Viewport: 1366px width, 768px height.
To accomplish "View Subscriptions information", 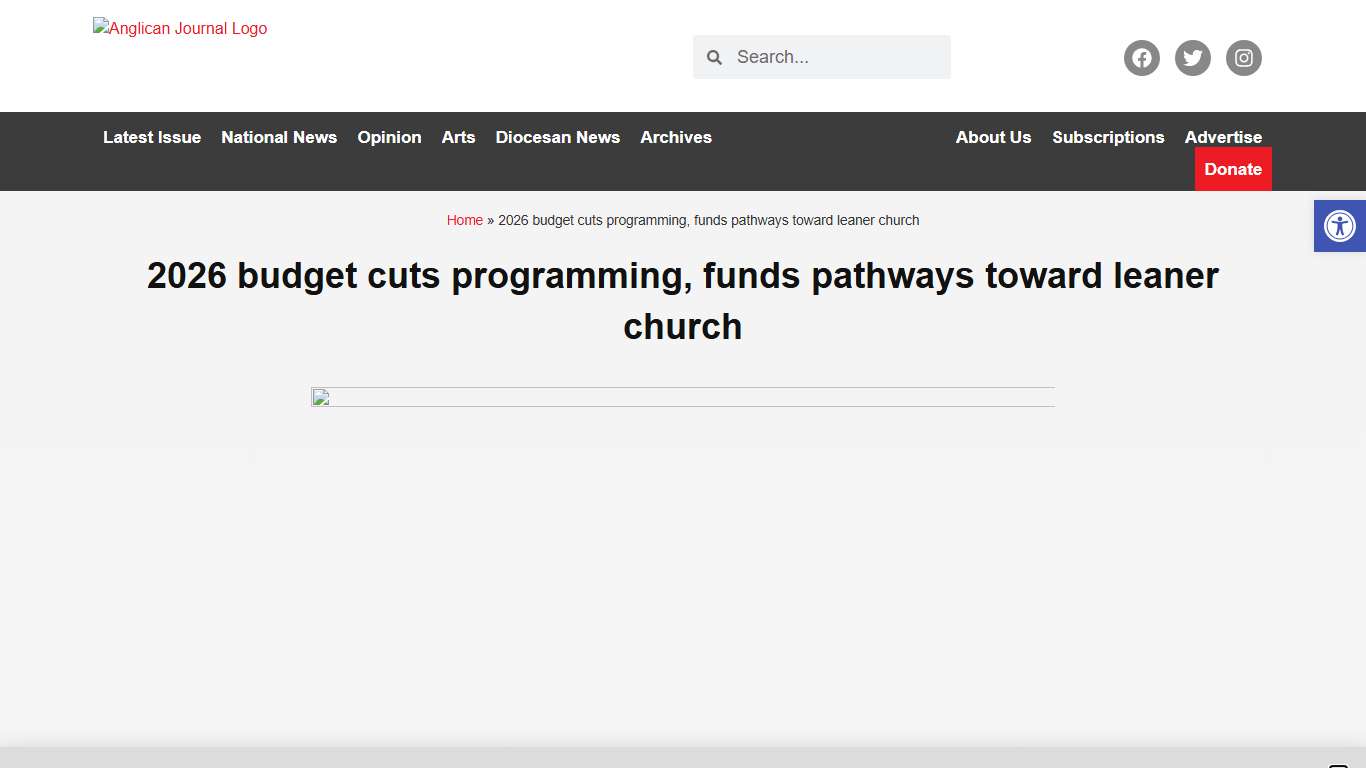I will [x=1108, y=137].
